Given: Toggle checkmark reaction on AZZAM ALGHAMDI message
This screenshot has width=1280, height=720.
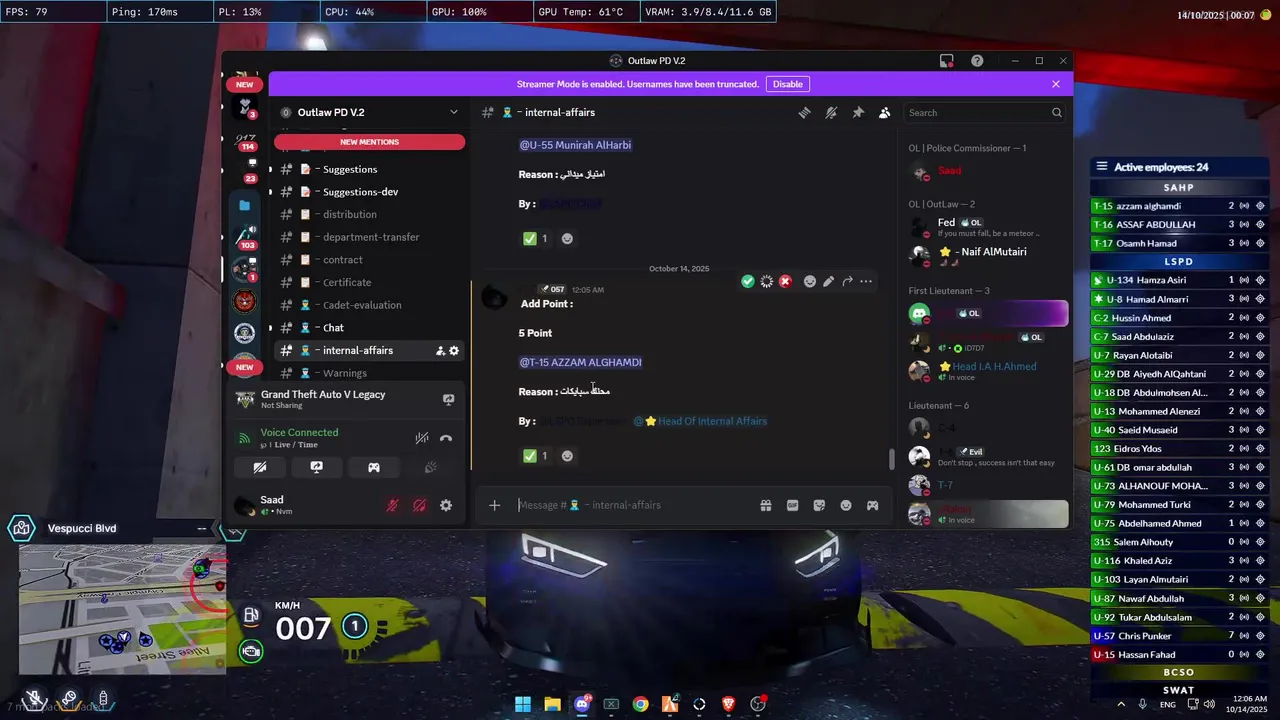Looking at the screenshot, I should [x=535, y=456].
